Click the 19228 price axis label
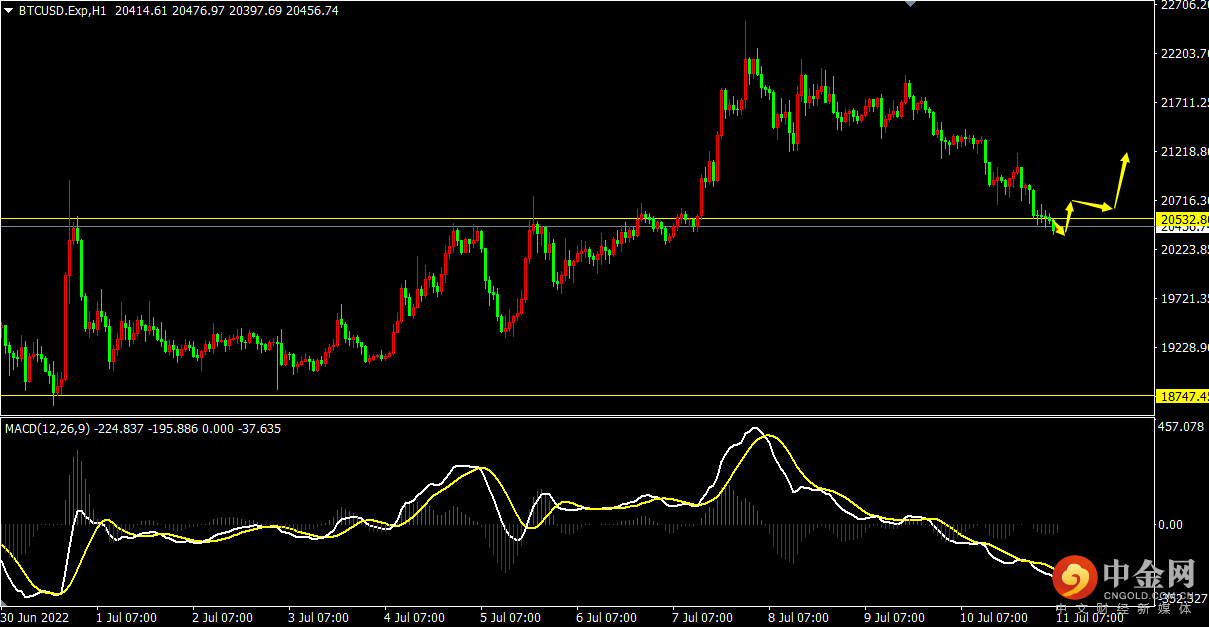 click(x=1184, y=348)
